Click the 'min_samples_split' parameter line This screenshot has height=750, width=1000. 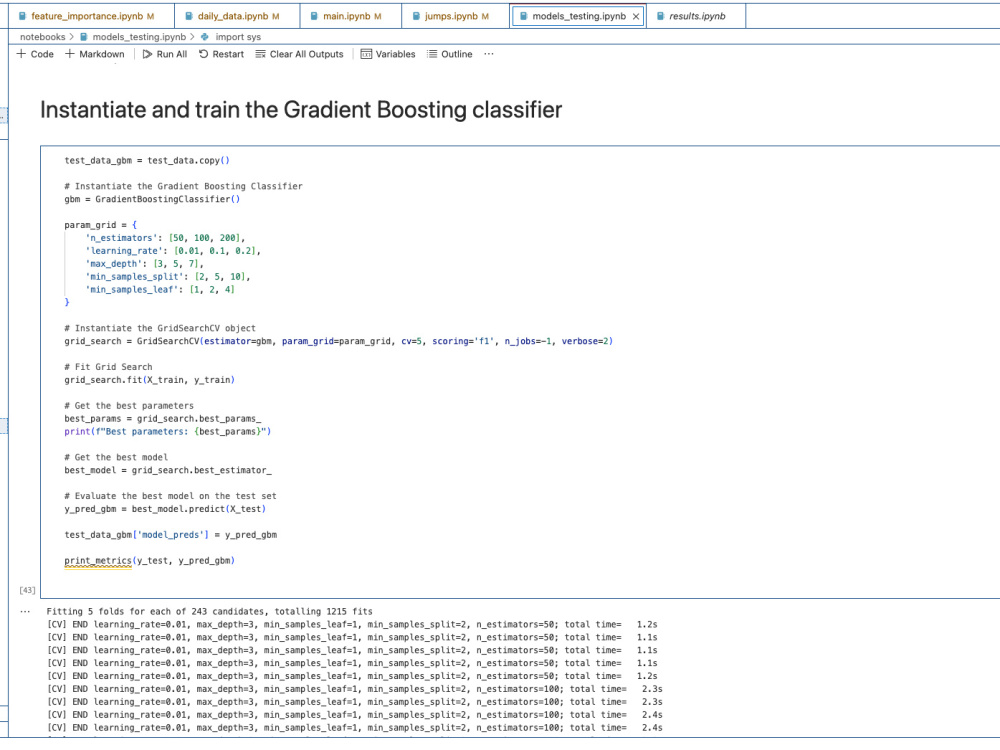pos(168,277)
